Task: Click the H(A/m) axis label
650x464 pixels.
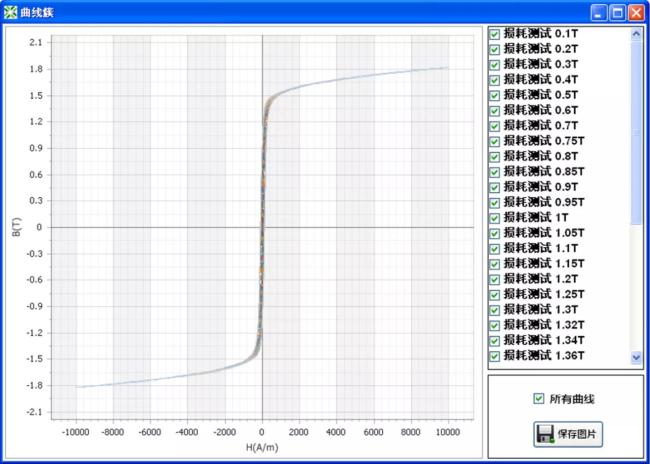Action: point(261,447)
